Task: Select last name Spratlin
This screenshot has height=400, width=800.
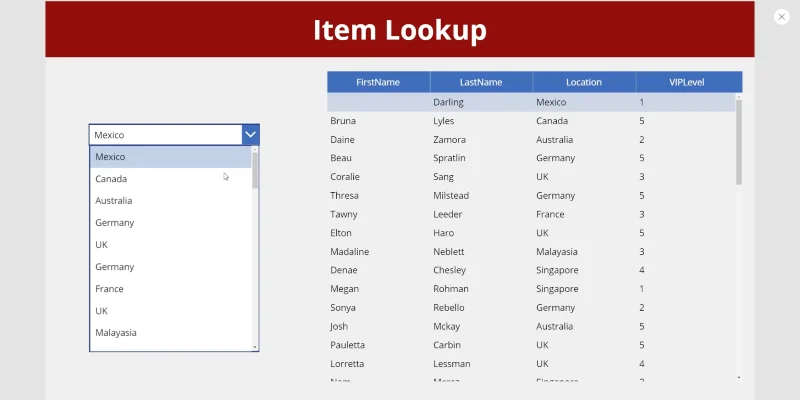Action: [x=449, y=158]
